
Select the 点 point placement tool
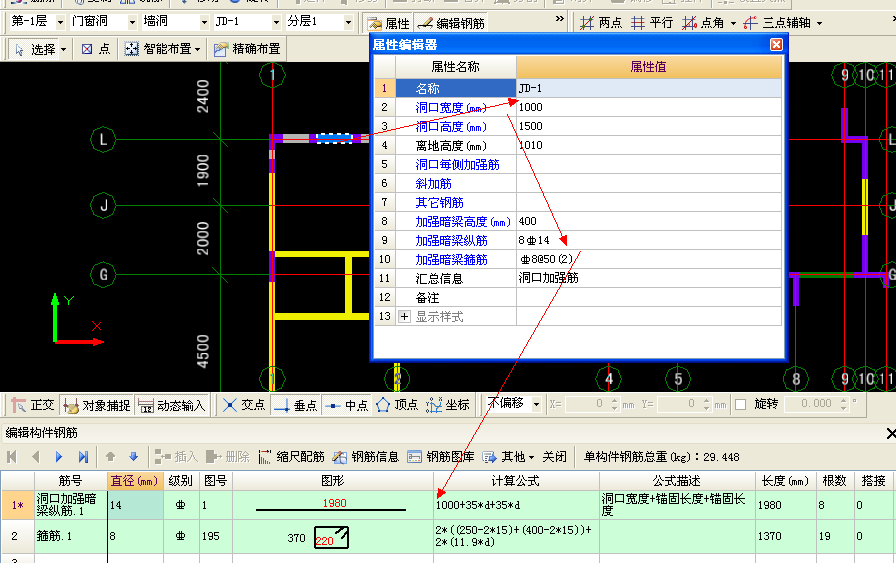click(95, 49)
